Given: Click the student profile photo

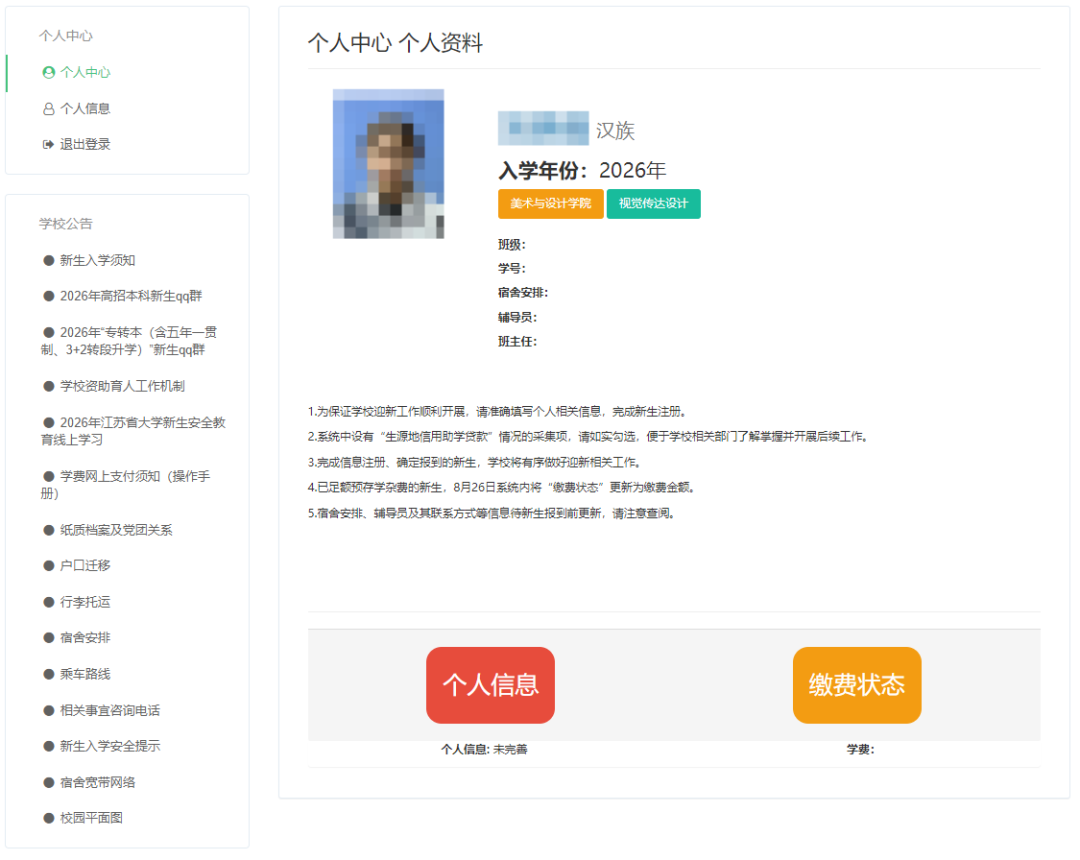Looking at the screenshot, I should pyautogui.click(x=388, y=164).
